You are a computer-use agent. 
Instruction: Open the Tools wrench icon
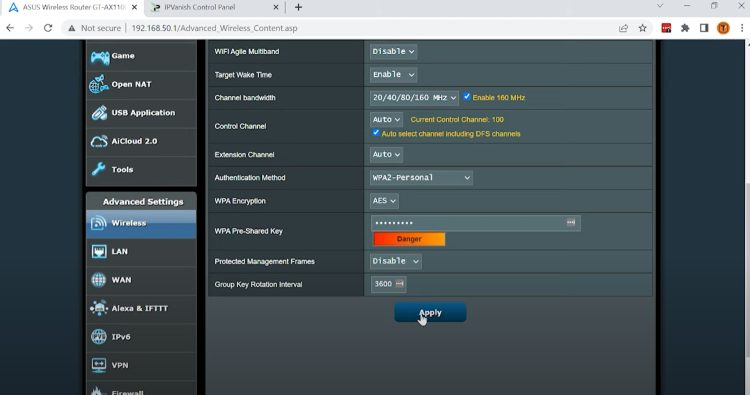pos(99,169)
